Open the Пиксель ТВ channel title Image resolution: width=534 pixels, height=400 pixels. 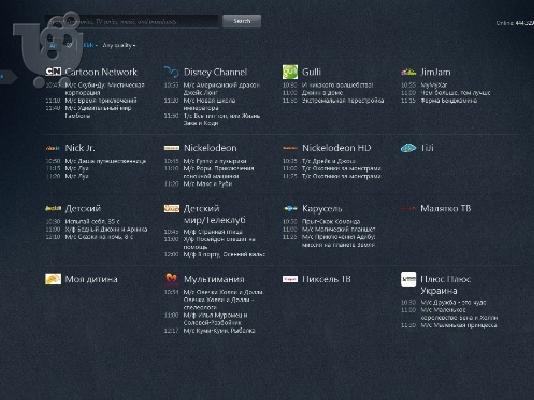pos(326,279)
